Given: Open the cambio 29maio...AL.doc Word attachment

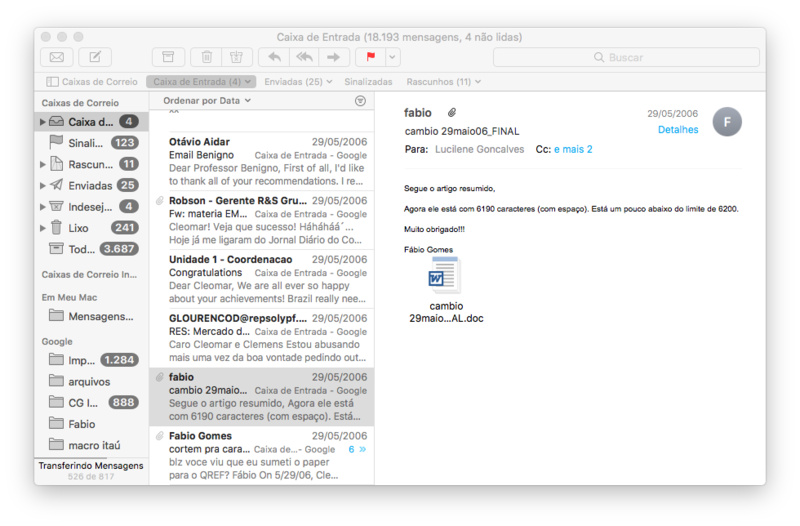Looking at the screenshot, I should [x=446, y=290].
